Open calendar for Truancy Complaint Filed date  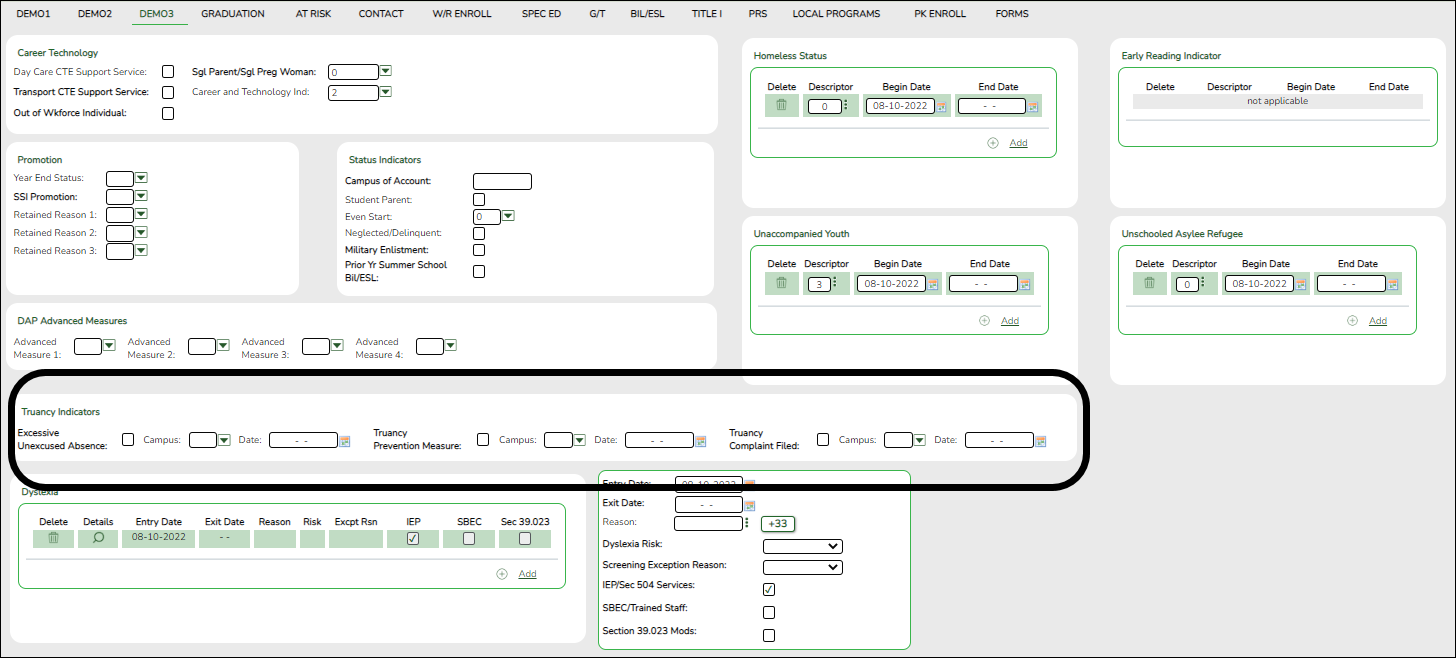pos(1040,439)
